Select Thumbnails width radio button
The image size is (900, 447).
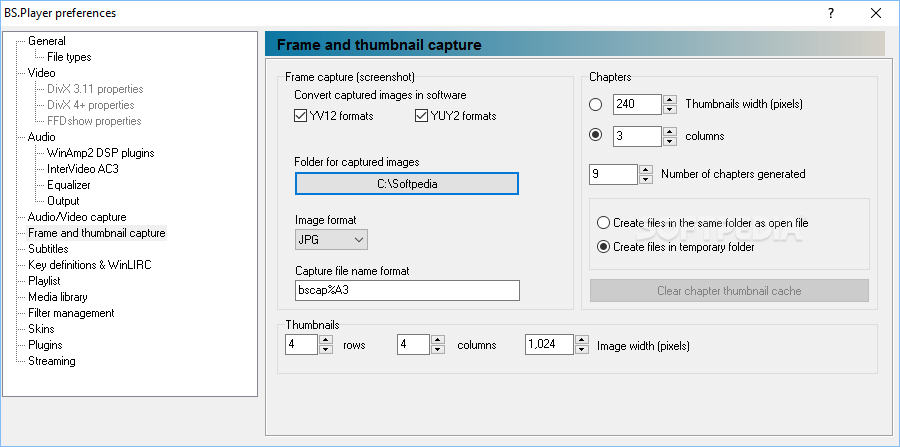coord(596,104)
